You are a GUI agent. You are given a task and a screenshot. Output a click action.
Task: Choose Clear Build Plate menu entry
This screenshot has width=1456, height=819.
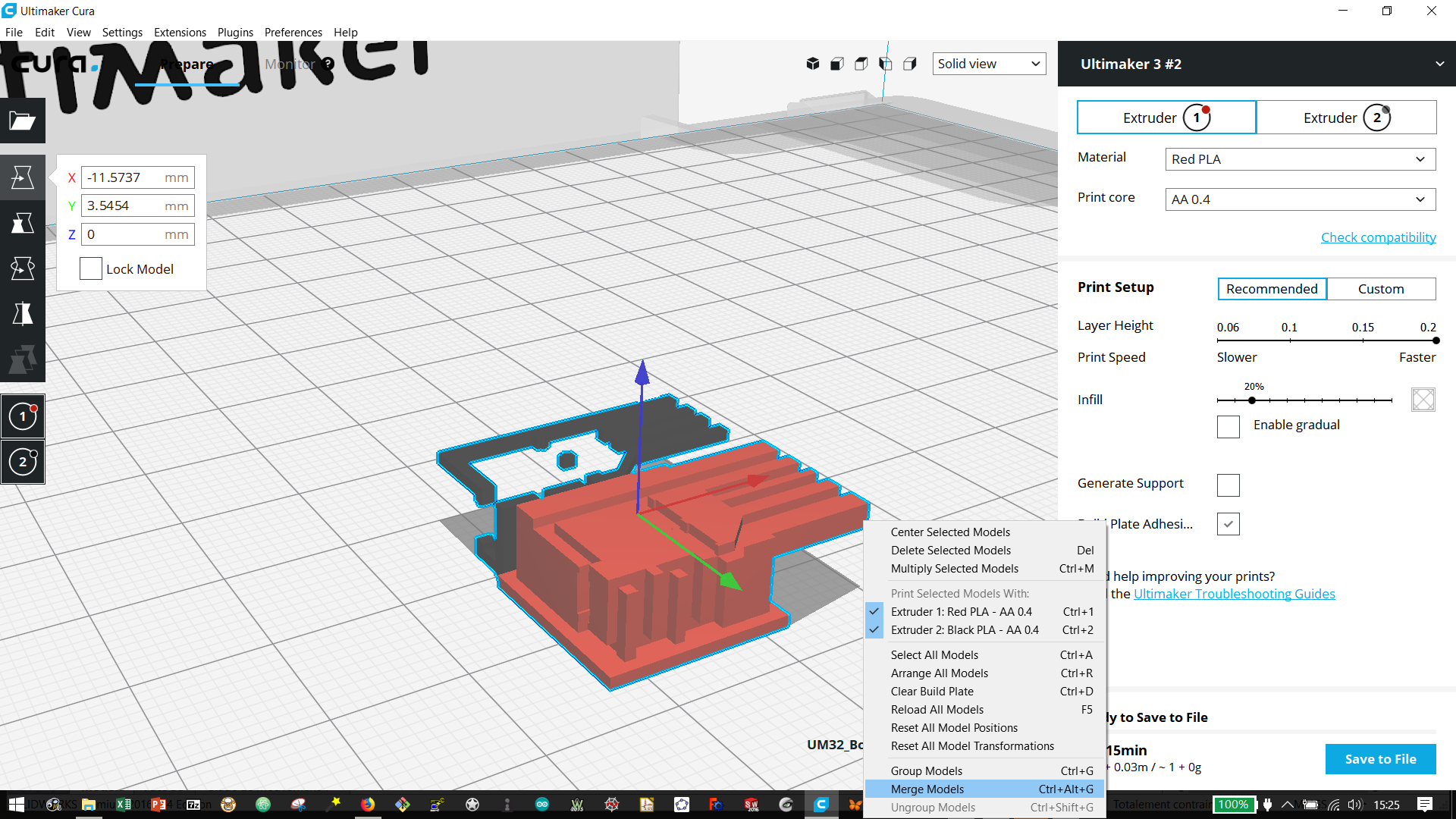[x=984, y=692]
